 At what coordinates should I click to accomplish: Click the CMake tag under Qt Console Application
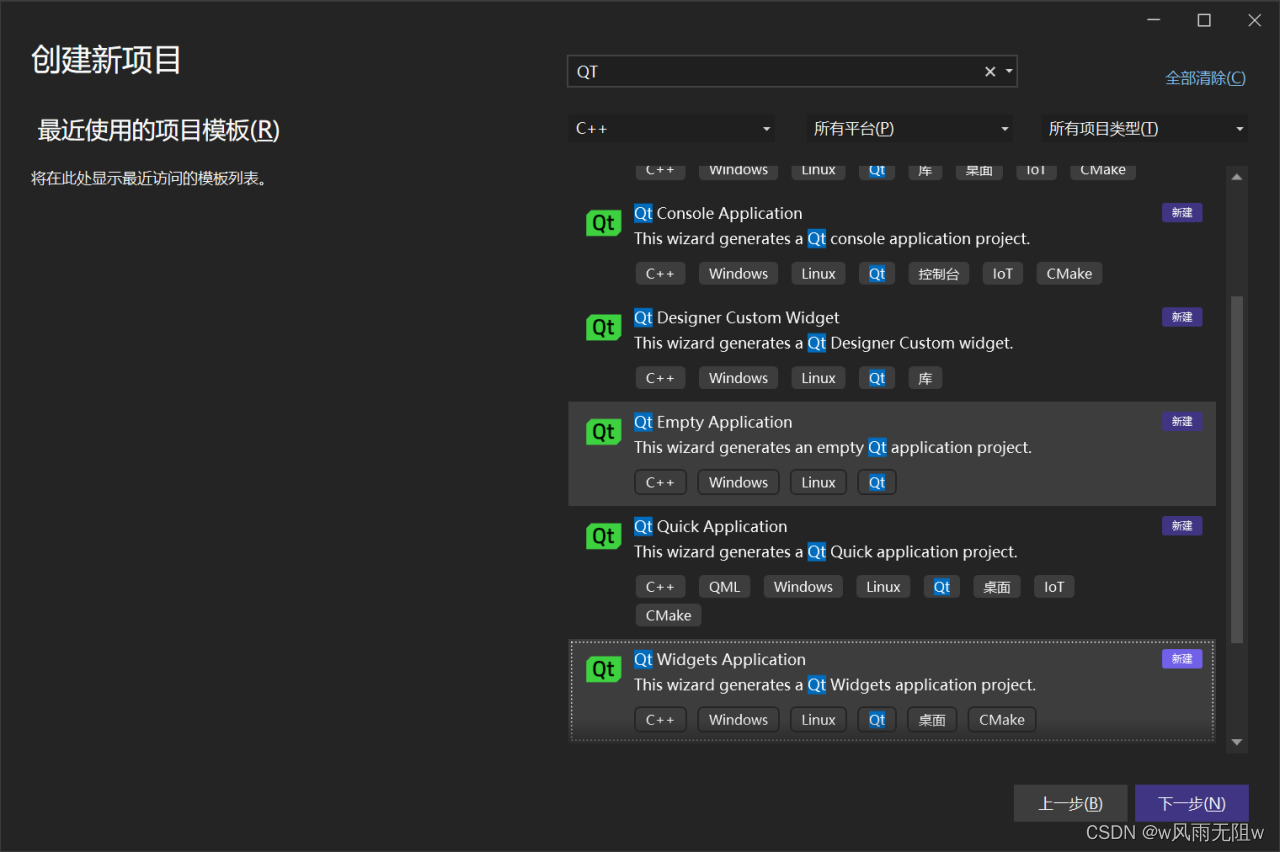(x=1069, y=274)
